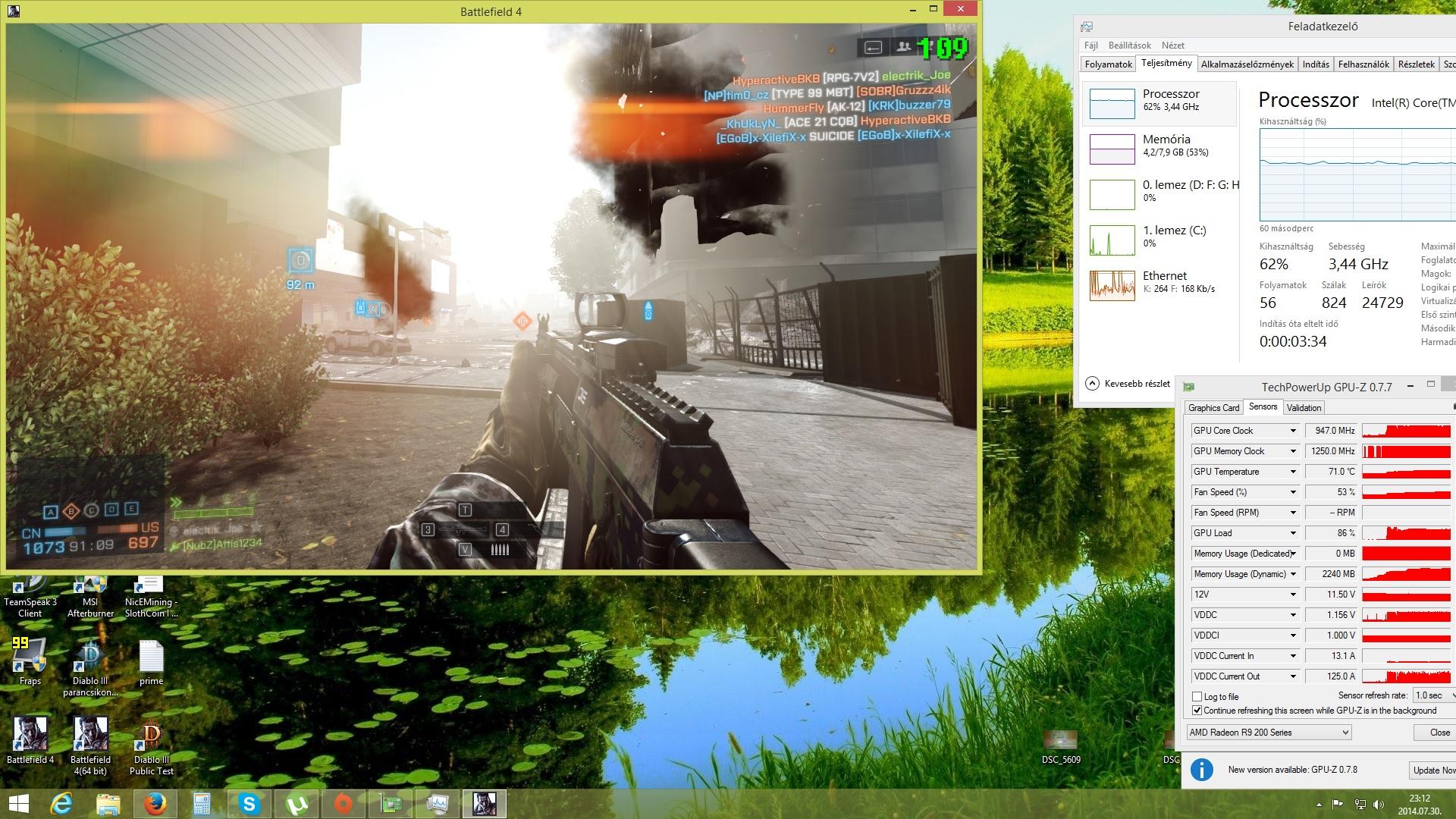Open VDDC Current Out dropdown
Screen dimensions: 1456x819
pyautogui.click(x=1293, y=676)
